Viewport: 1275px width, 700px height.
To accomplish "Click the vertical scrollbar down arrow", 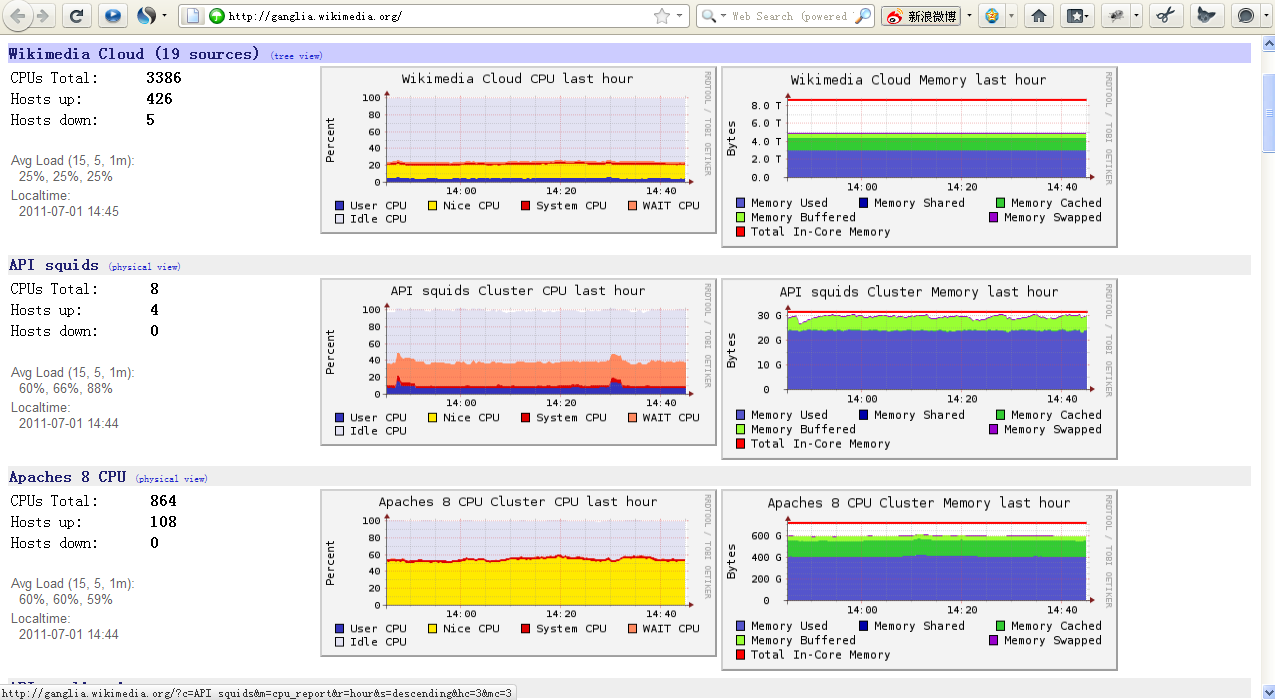I will 1267,692.
